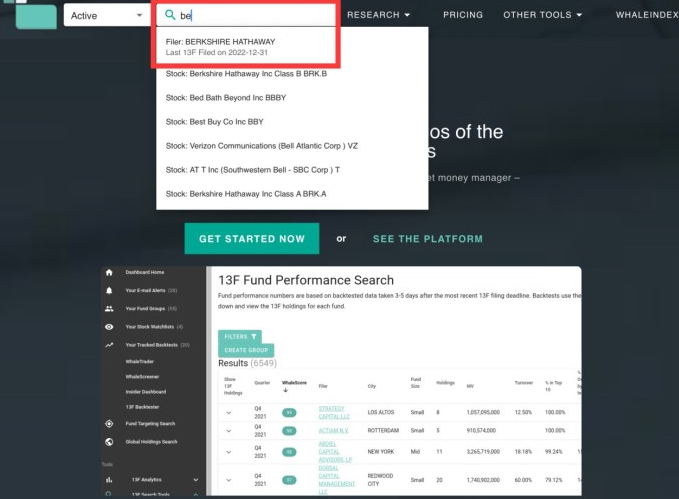The image size is (679, 499).
Task: Click the E-mail Alerts bell icon
Action: click(109, 291)
